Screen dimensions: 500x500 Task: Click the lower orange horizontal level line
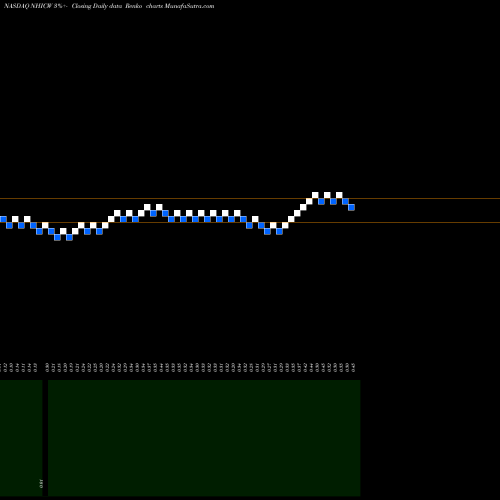click(250, 222)
